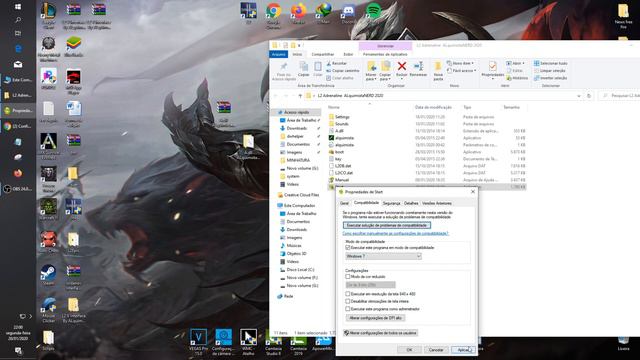Click the taskbar search icon

click(x=18, y=20)
